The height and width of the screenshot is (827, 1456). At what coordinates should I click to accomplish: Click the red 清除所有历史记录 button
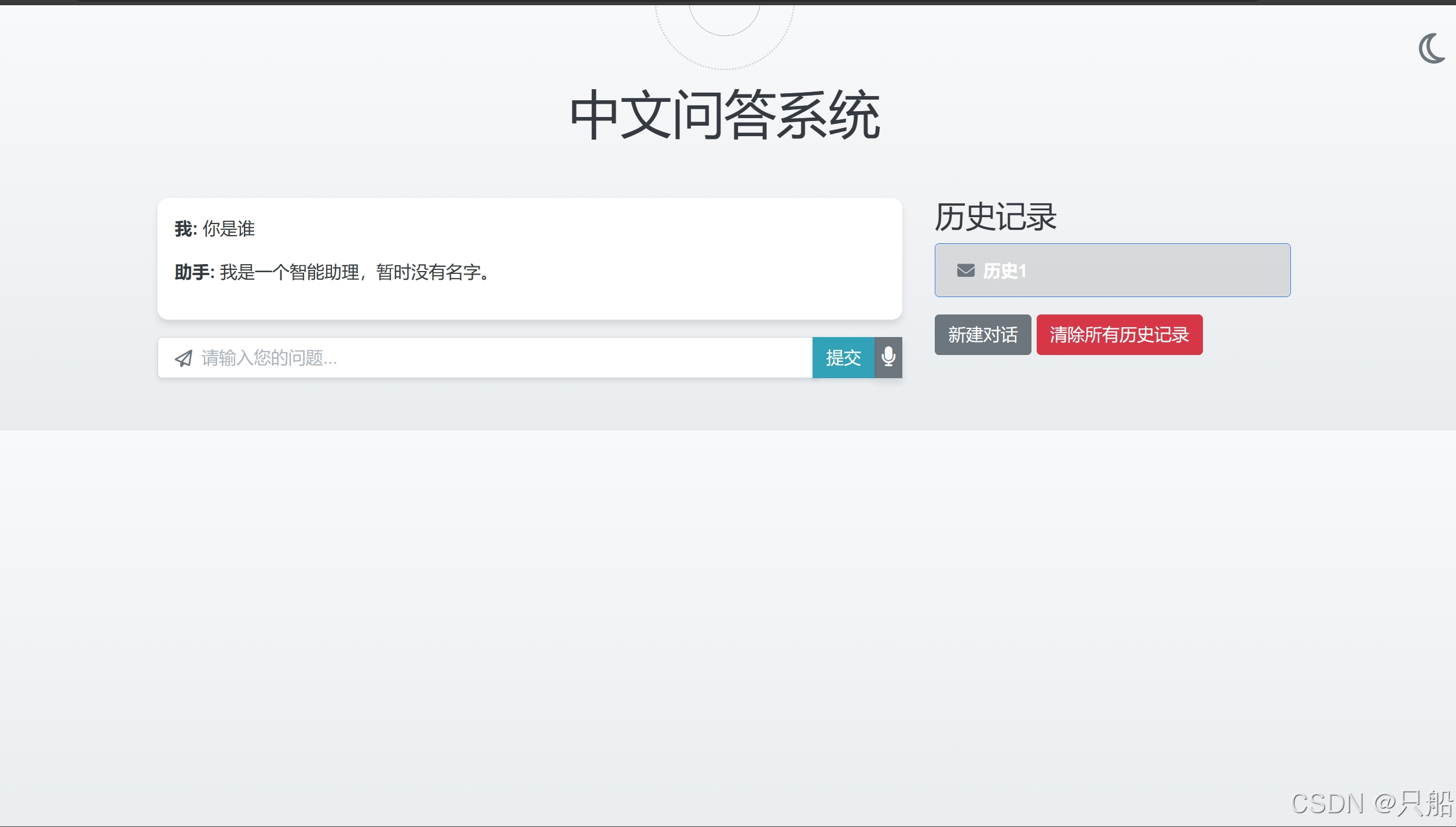[x=1119, y=335]
